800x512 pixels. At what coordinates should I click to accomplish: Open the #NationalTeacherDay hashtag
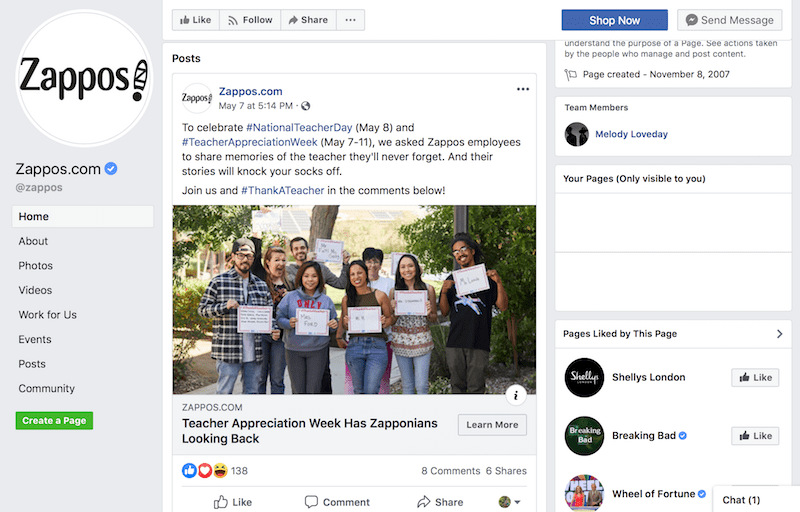(x=299, y=127)
